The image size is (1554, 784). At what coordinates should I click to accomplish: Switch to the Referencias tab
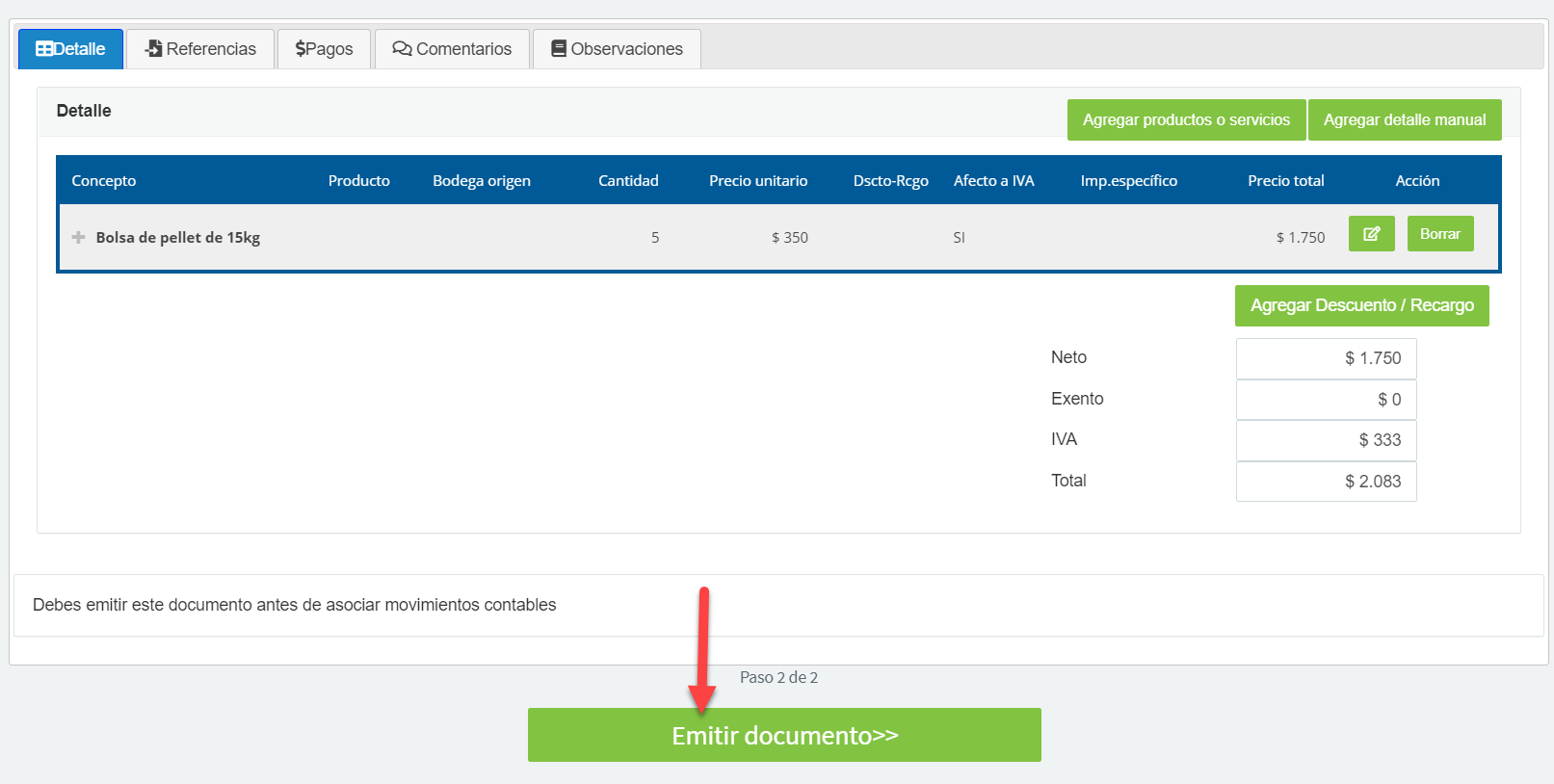pos(200,49)
